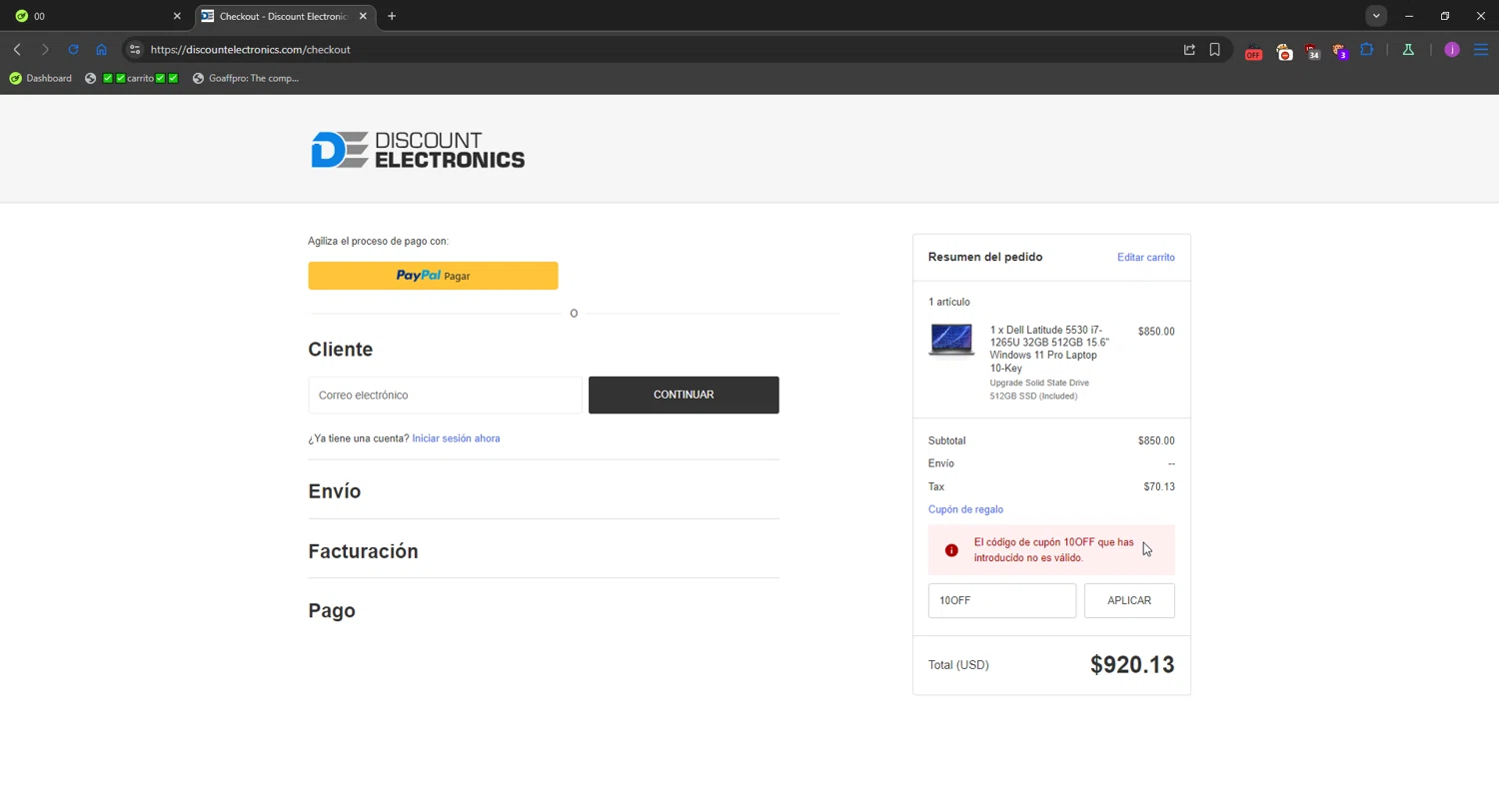Click the coupon code field containing 10OFF
This screenshot has height=812, width=1499.
tap(1002, 600)
